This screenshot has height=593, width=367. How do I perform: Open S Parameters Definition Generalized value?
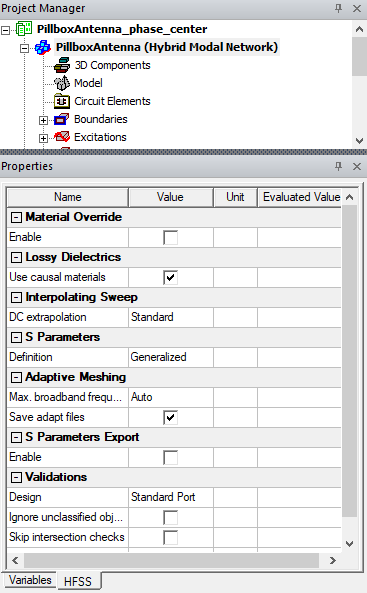pos(171,357)
